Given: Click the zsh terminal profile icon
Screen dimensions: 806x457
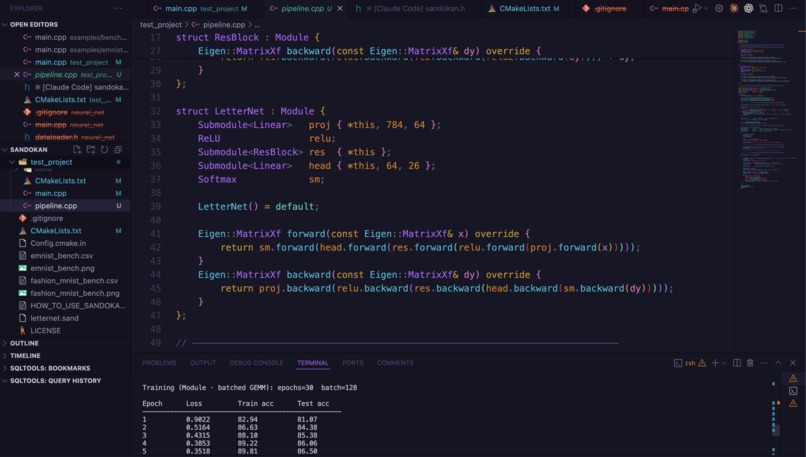Looking at the screenshot, I should coord(678,363).
